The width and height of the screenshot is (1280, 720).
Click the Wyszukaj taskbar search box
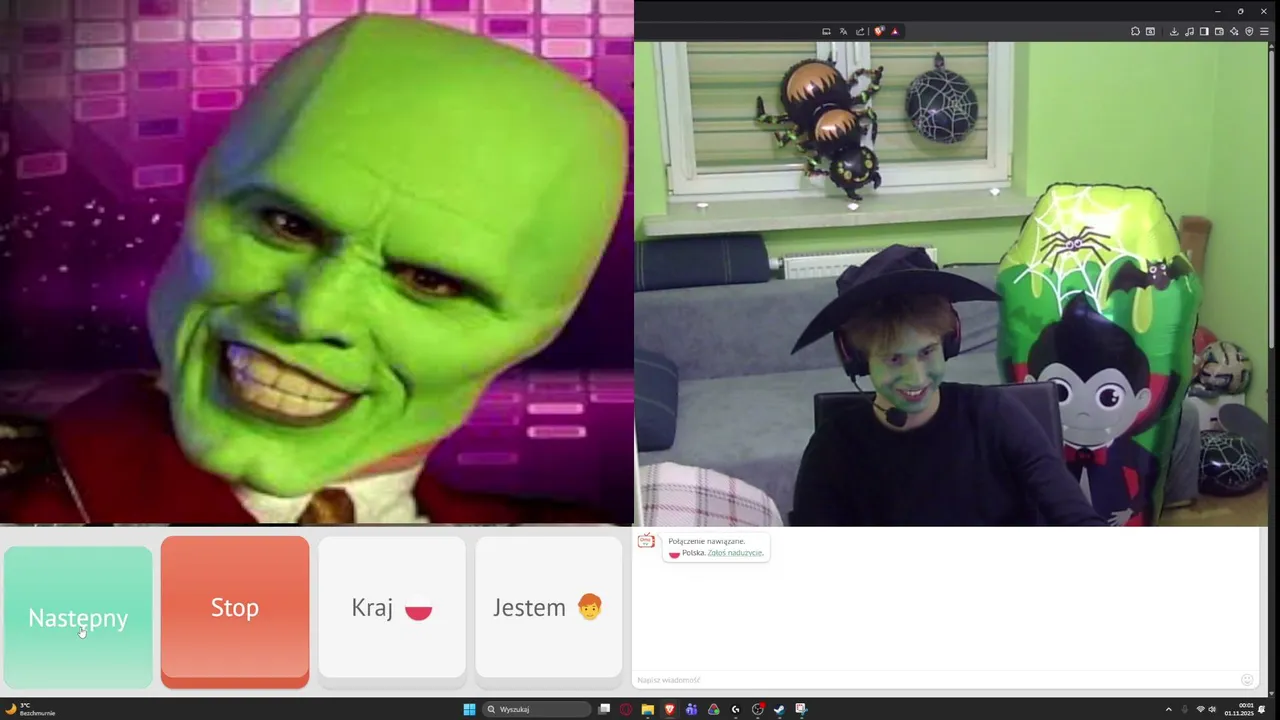[536, 709]
